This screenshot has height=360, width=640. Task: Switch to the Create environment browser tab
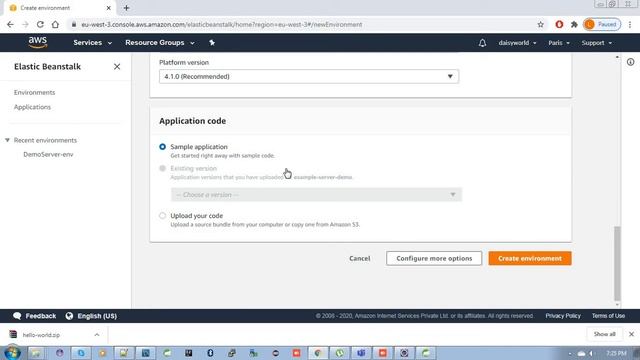point(59,8)
